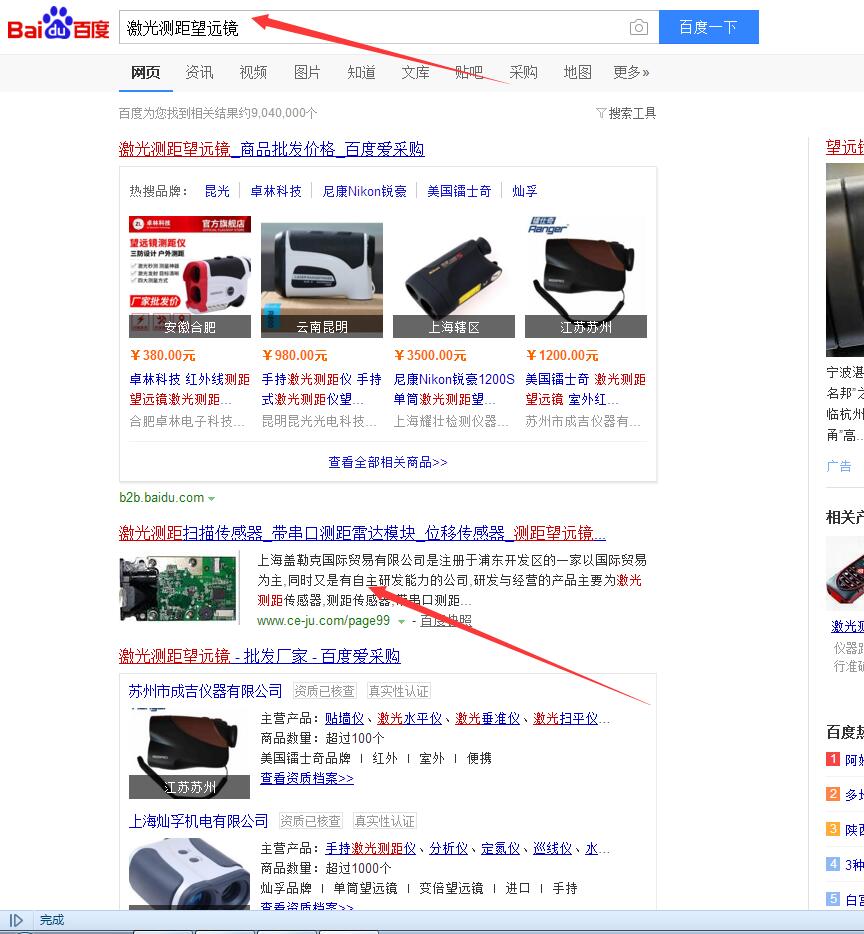
Task: Switch to the 采购 tab
Action: [524, 73]
